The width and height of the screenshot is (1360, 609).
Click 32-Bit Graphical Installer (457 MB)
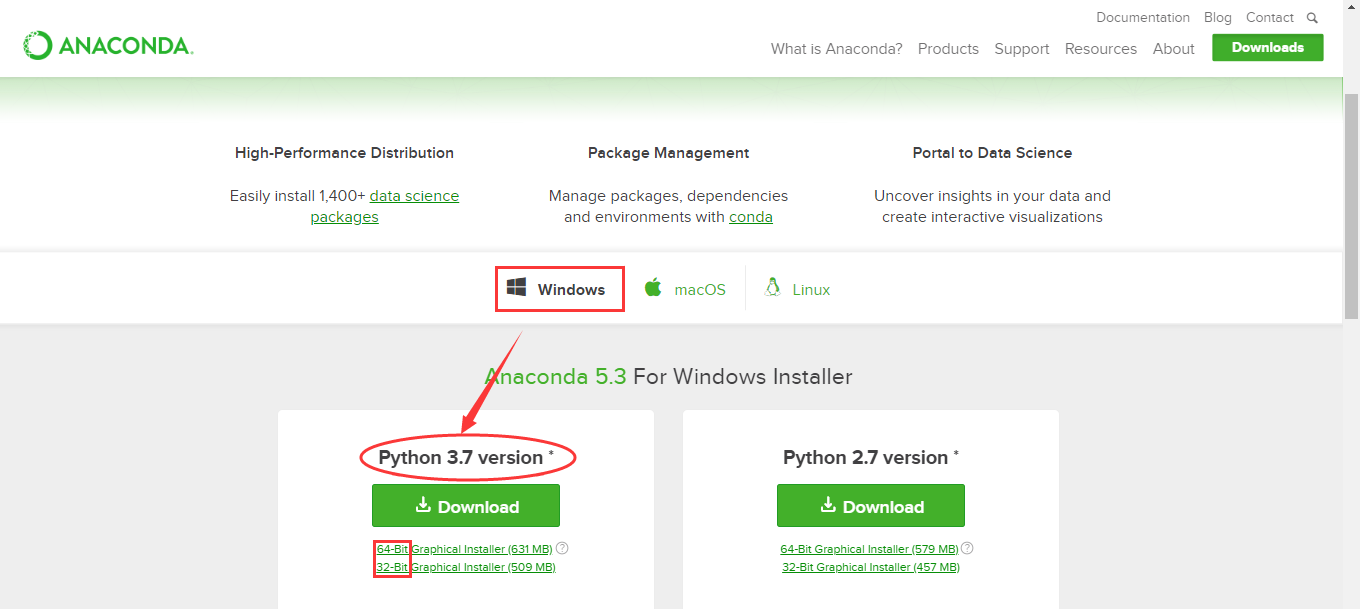(x=871, y=567)
